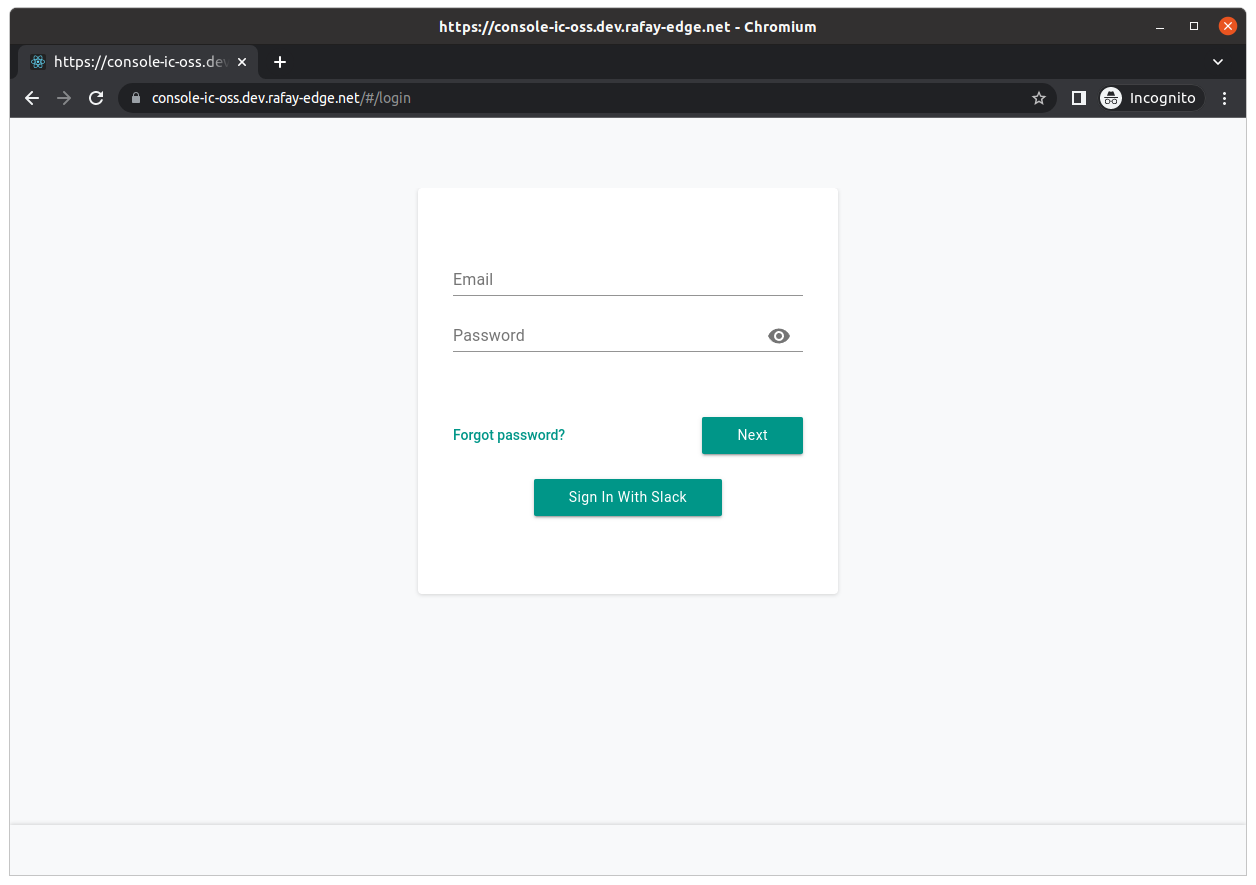
Task: Open the side panel icon
Action: [1079, 98]
